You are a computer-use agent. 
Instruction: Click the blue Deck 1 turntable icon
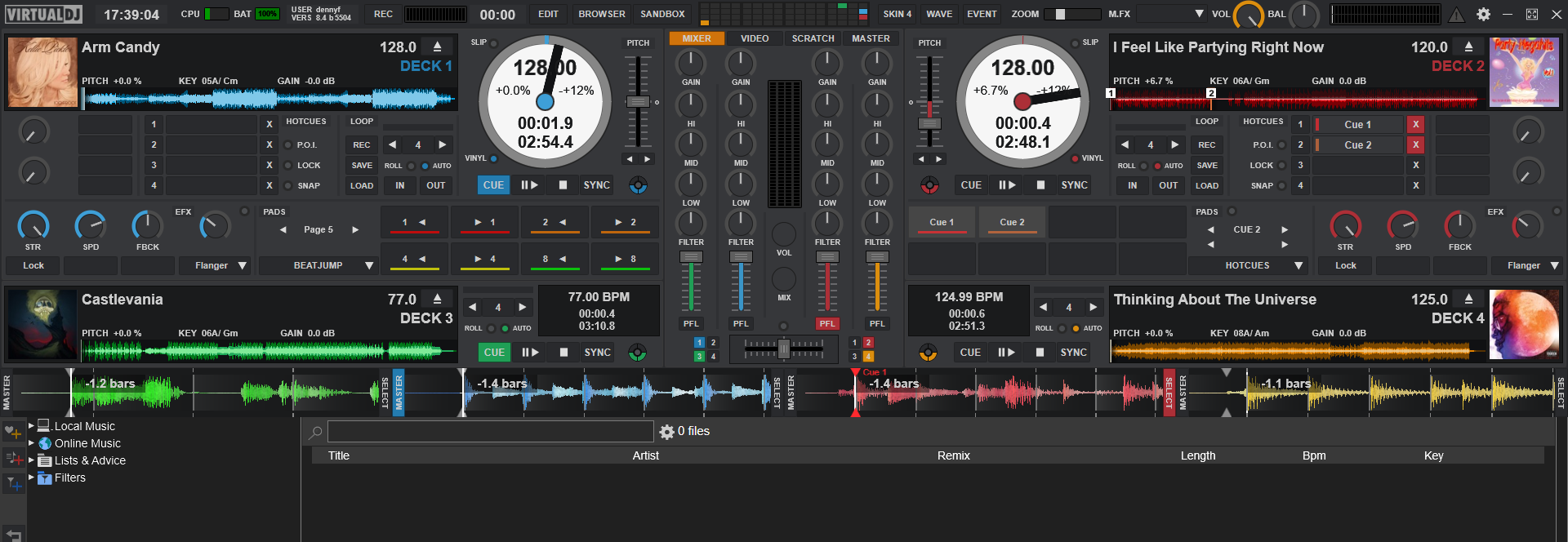point(638,185)
